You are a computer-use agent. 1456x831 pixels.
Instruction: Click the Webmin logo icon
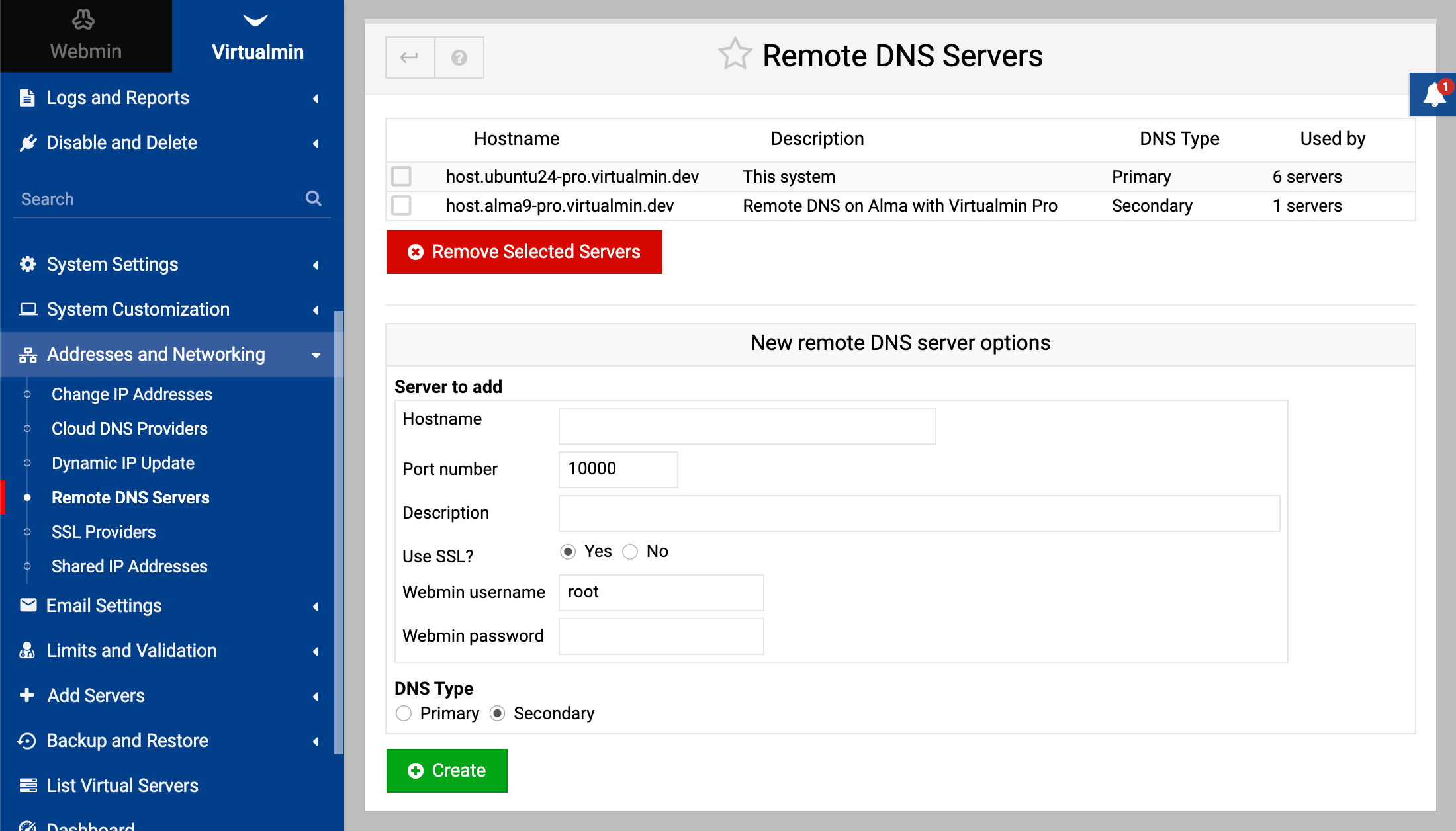pyautogui.click(x=83, y=20)
